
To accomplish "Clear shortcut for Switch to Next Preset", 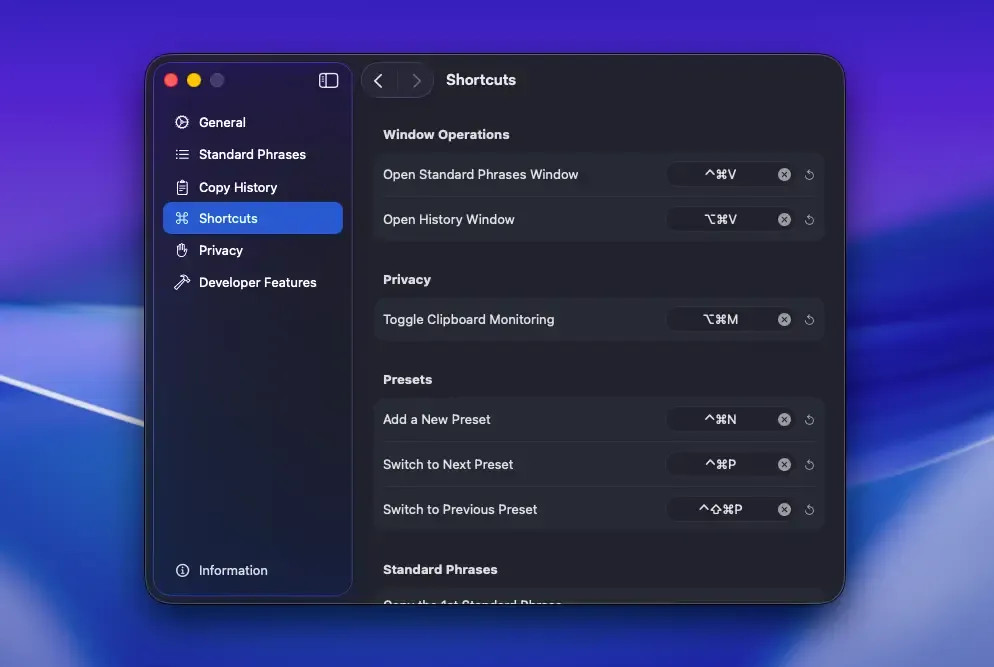I will 784,465.
